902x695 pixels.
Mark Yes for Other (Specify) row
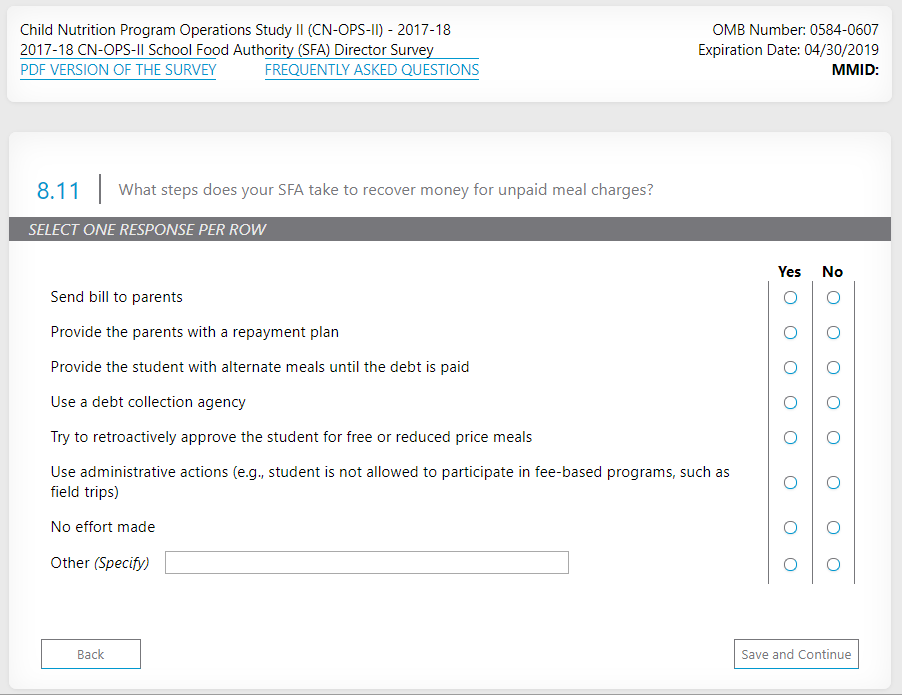click(x=790, y=565)
